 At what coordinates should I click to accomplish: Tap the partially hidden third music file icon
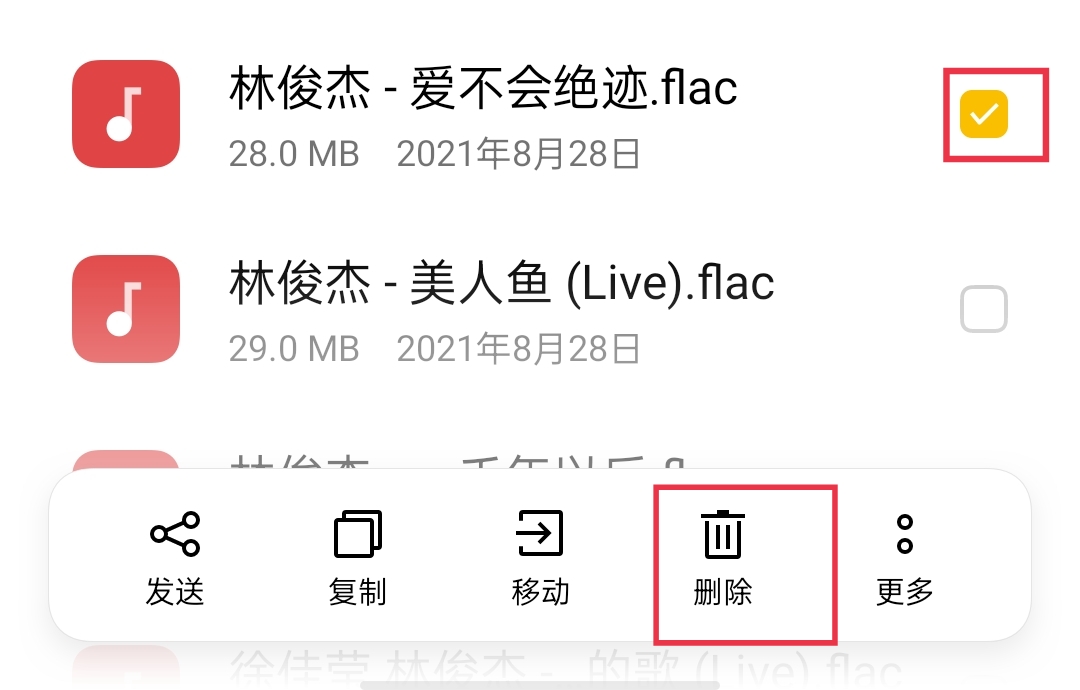[x=126, y=460]
